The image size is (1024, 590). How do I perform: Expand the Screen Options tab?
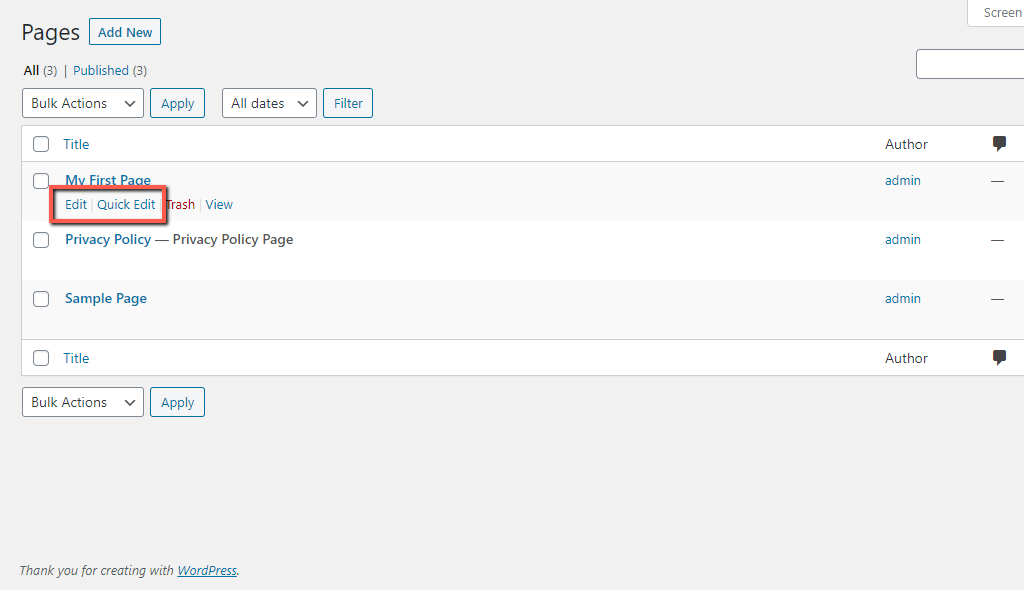[996, 12]
